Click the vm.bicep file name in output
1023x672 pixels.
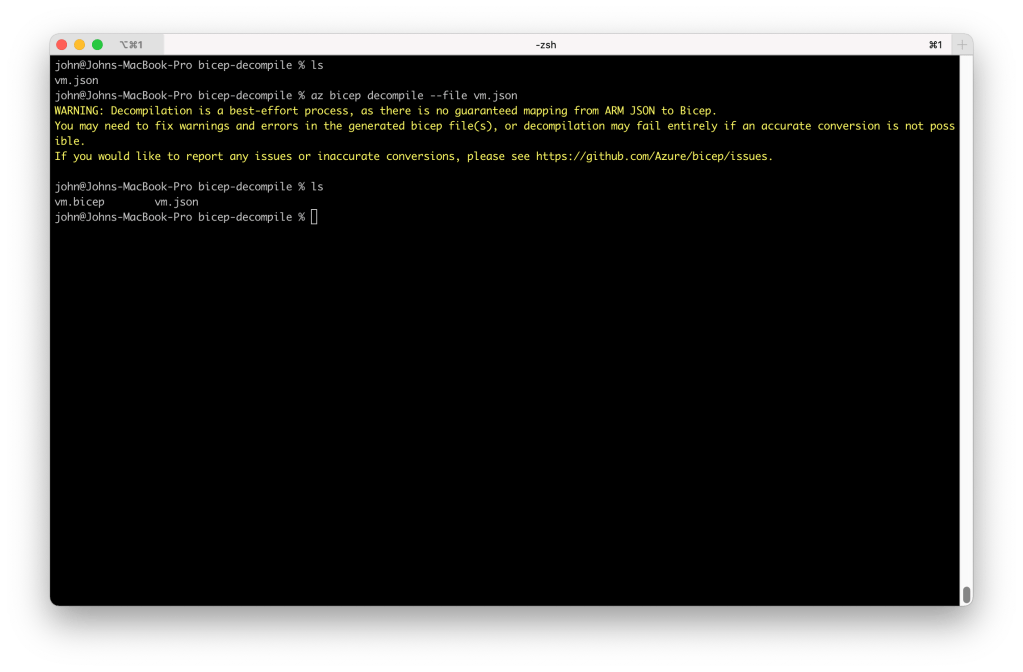(x=80, y=202)
